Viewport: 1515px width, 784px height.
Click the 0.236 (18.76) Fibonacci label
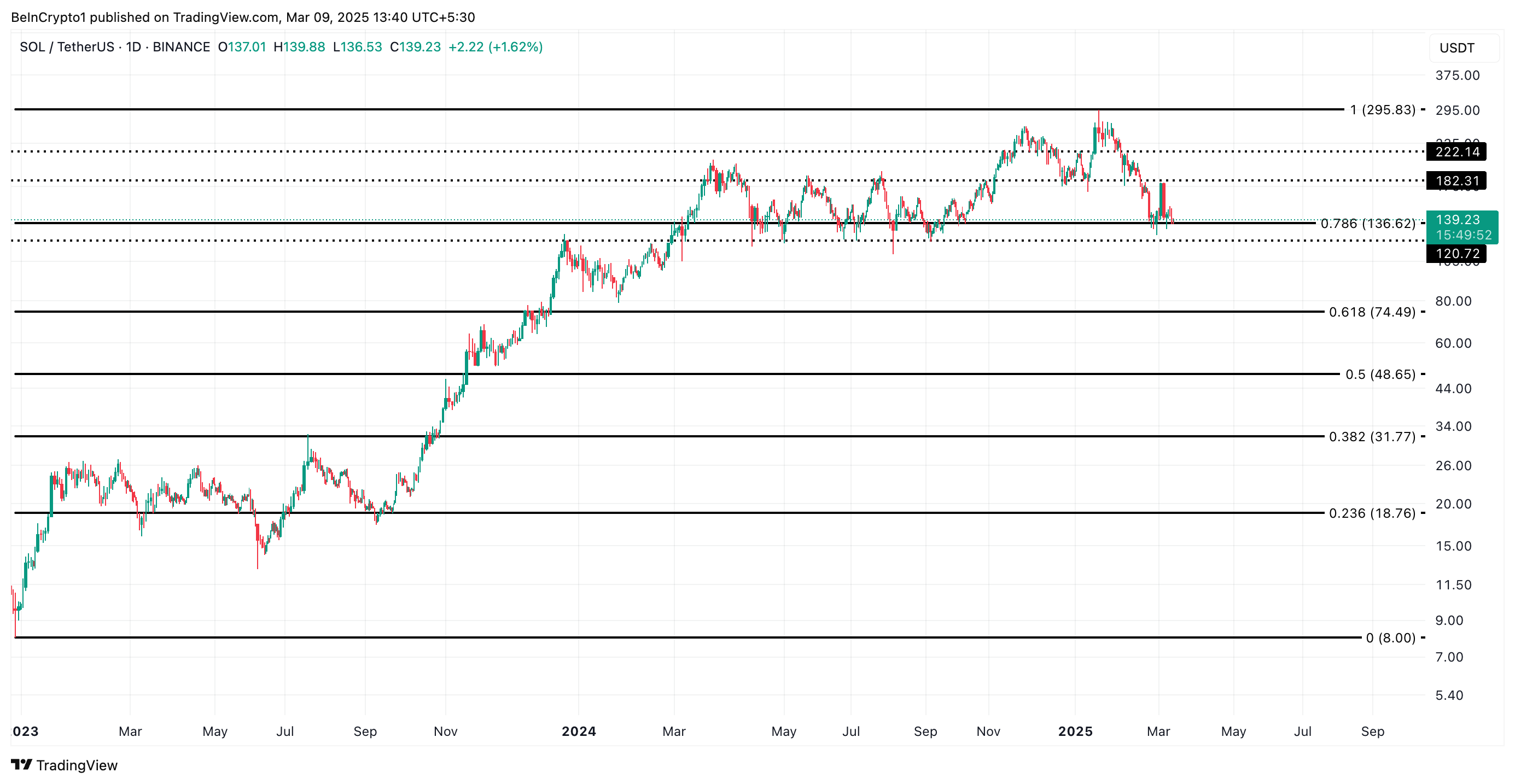1372,513
